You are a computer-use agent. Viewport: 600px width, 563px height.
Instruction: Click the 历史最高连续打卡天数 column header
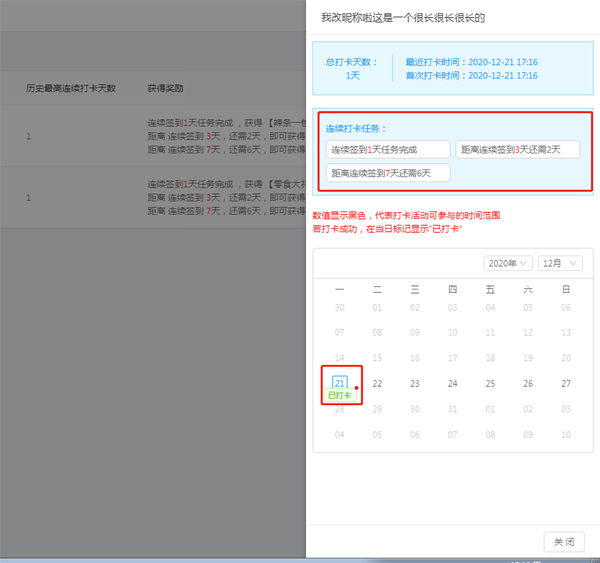71,88
